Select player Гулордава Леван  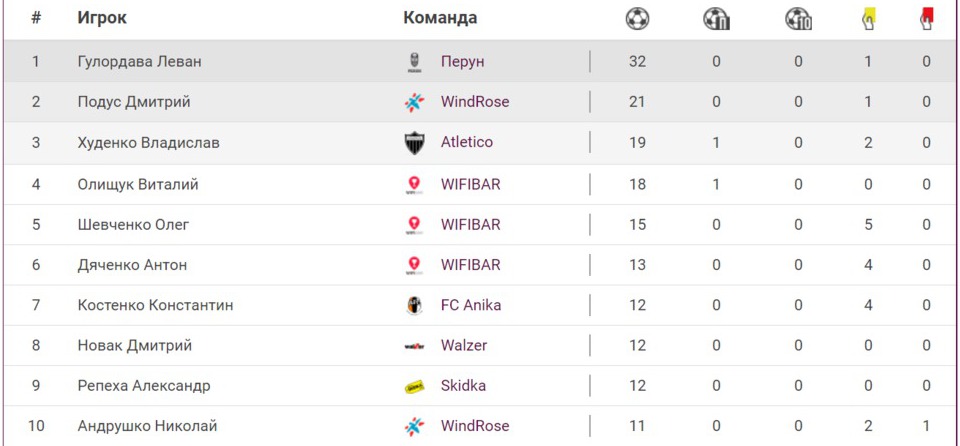(139, 62)
